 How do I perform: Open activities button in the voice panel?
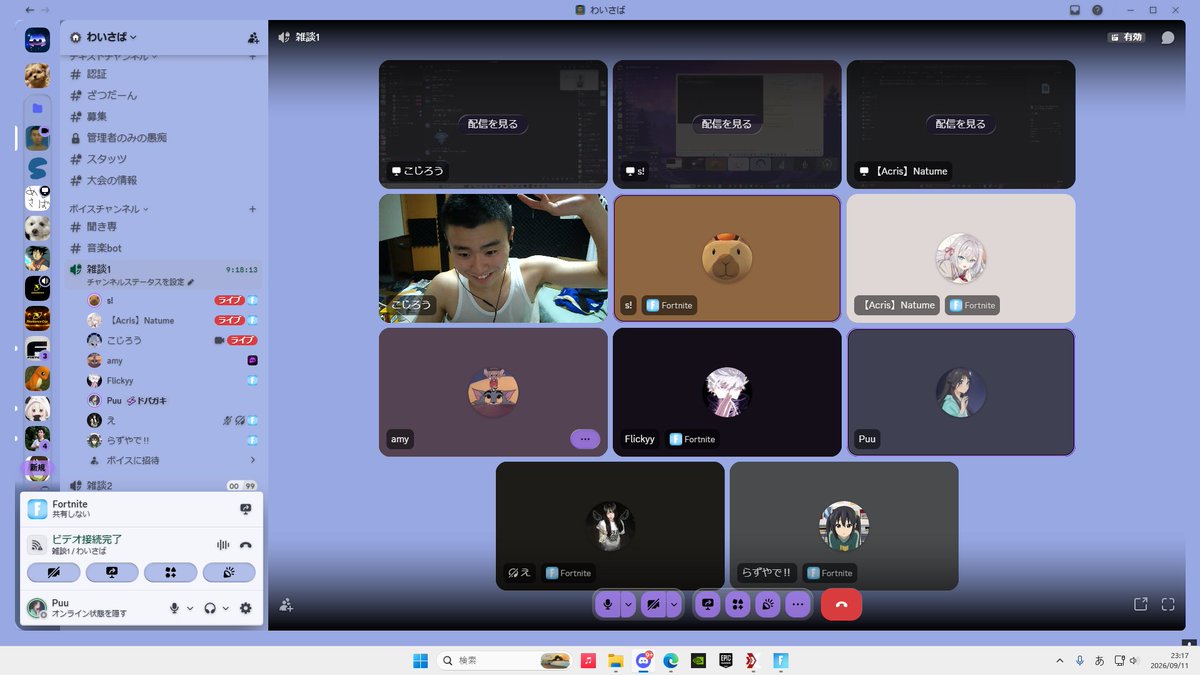171,573
